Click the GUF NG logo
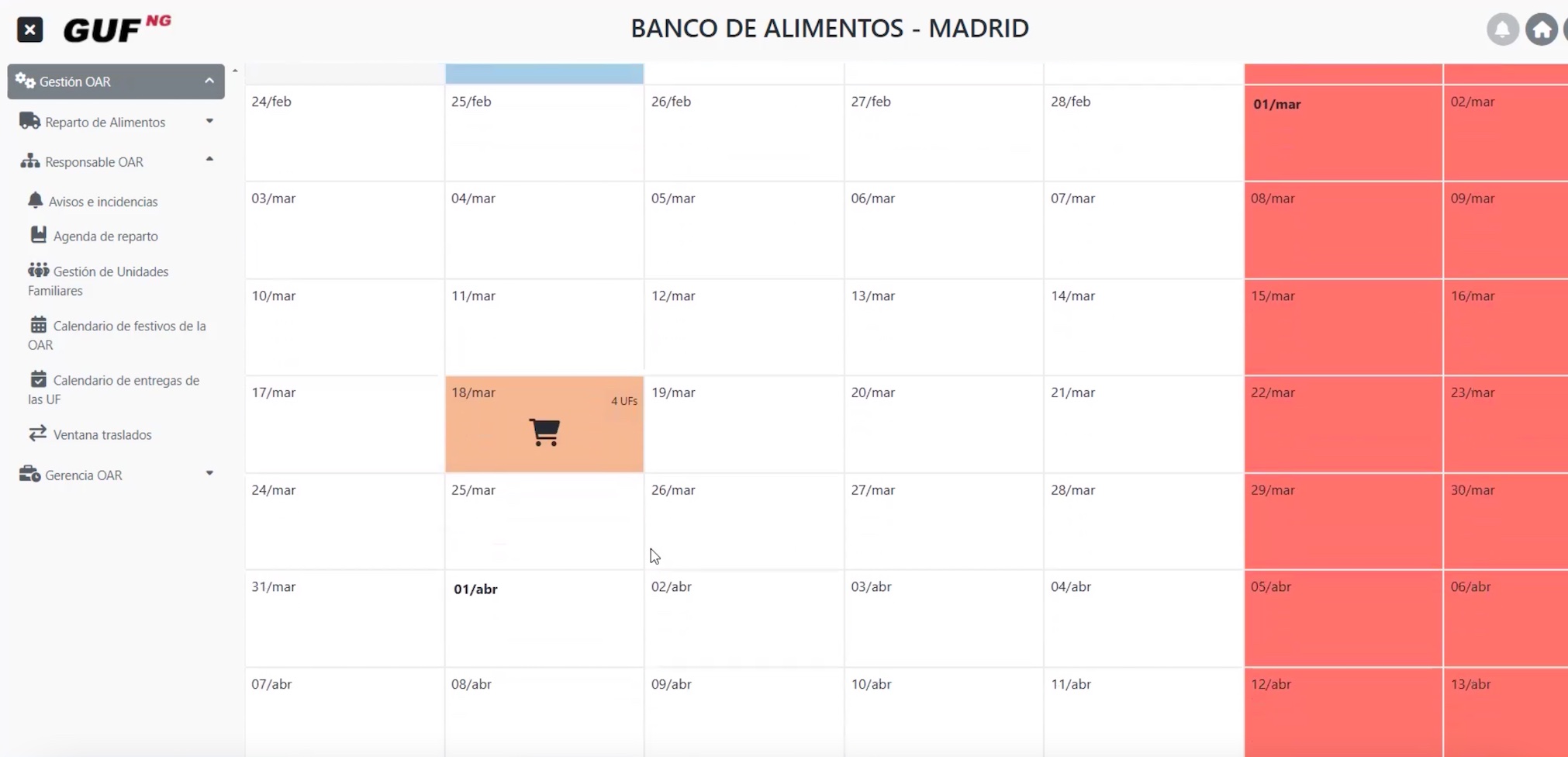Screen dimensions: 1568x757 (x=116, y=29)
